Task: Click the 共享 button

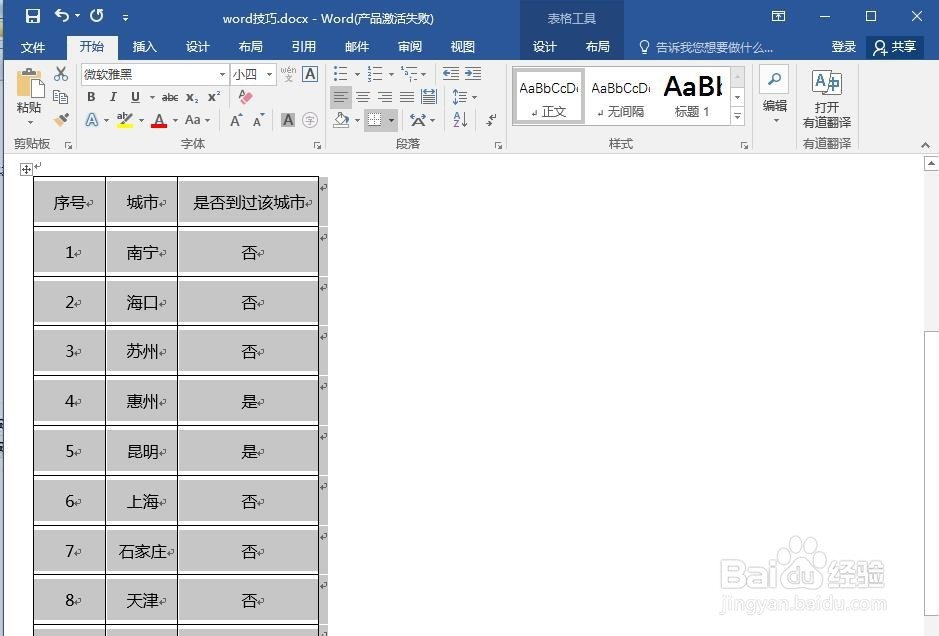Action: (894, 46)
